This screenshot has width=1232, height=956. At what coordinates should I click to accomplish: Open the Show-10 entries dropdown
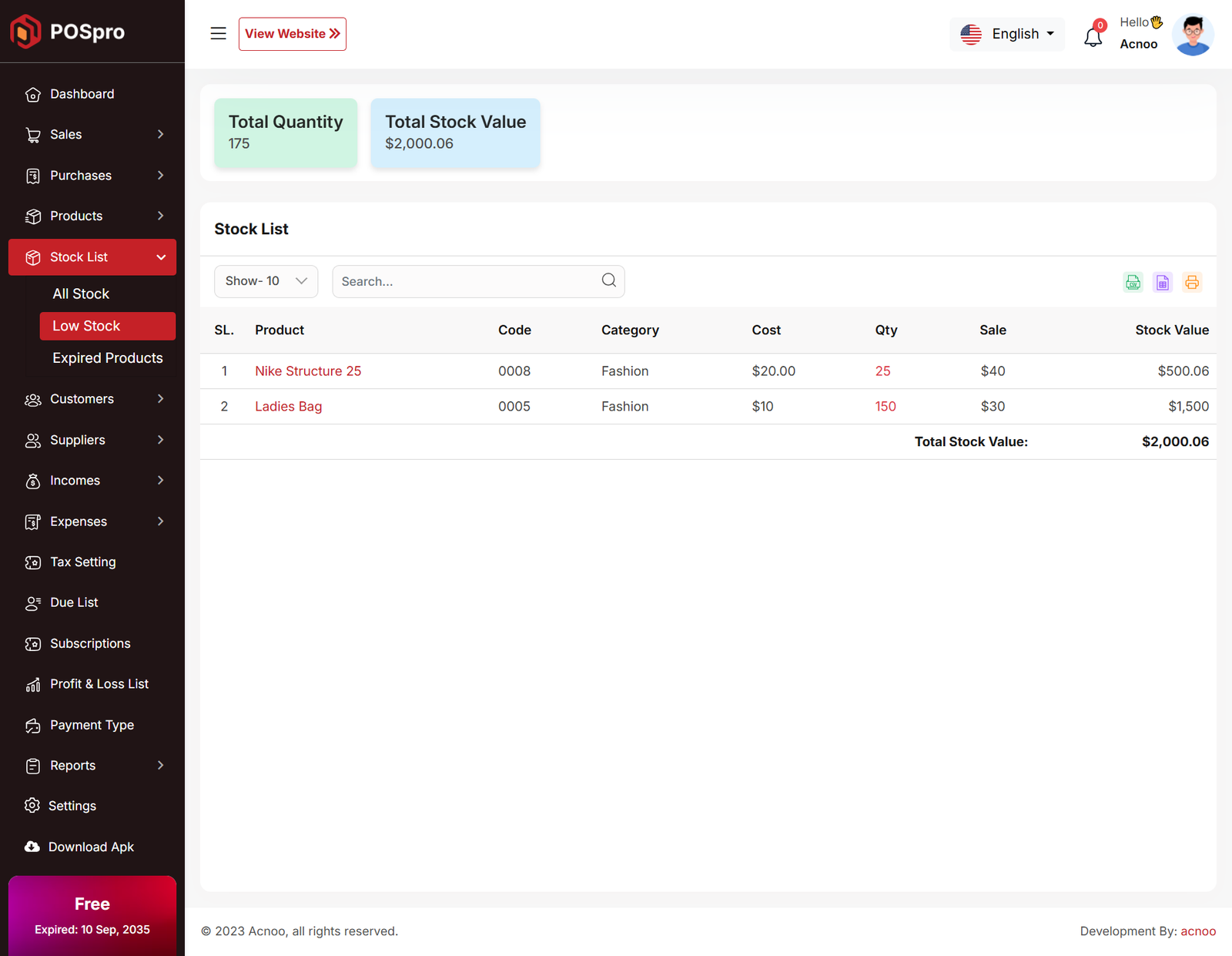266,281
